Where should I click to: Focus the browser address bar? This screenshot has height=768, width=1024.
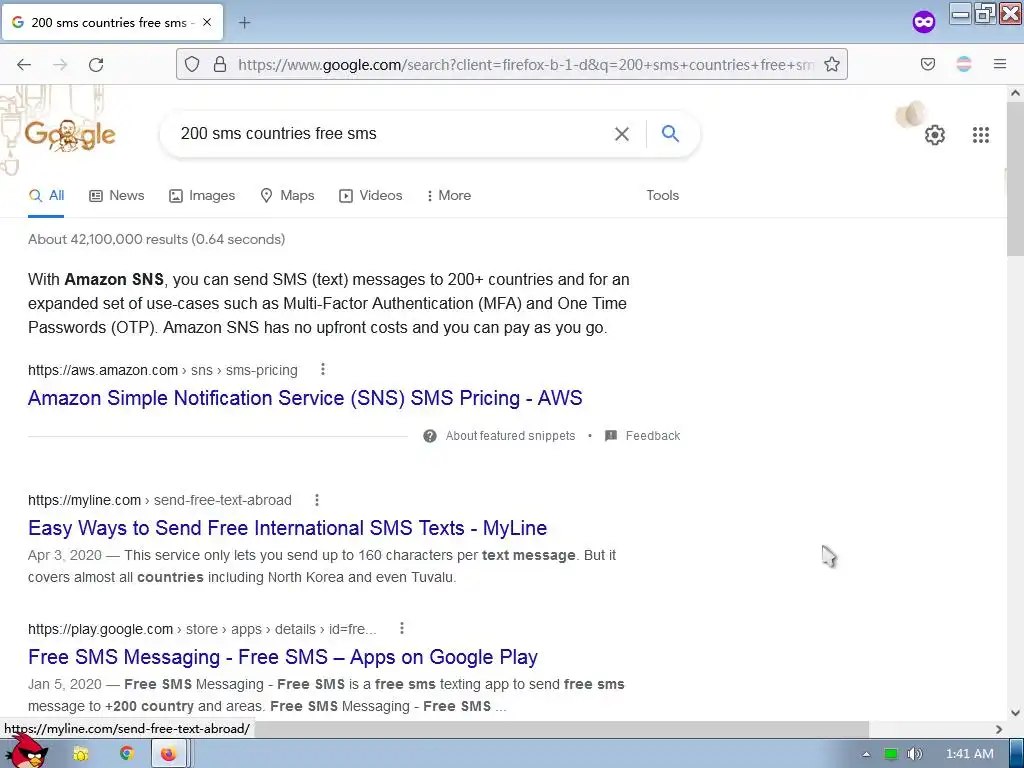(x=526, y=65)
